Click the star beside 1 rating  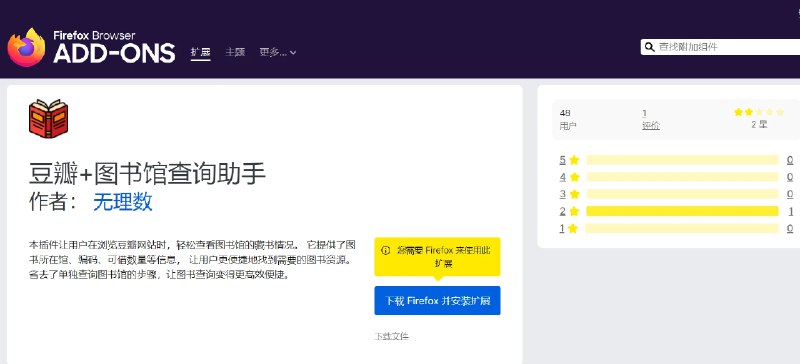pos(573,228)
